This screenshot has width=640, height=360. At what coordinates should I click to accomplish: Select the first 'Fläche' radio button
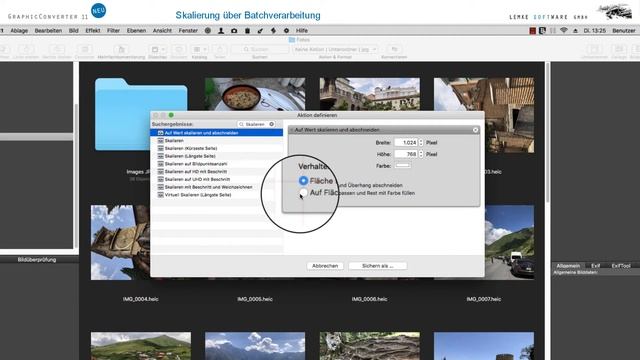click(303, 180)
